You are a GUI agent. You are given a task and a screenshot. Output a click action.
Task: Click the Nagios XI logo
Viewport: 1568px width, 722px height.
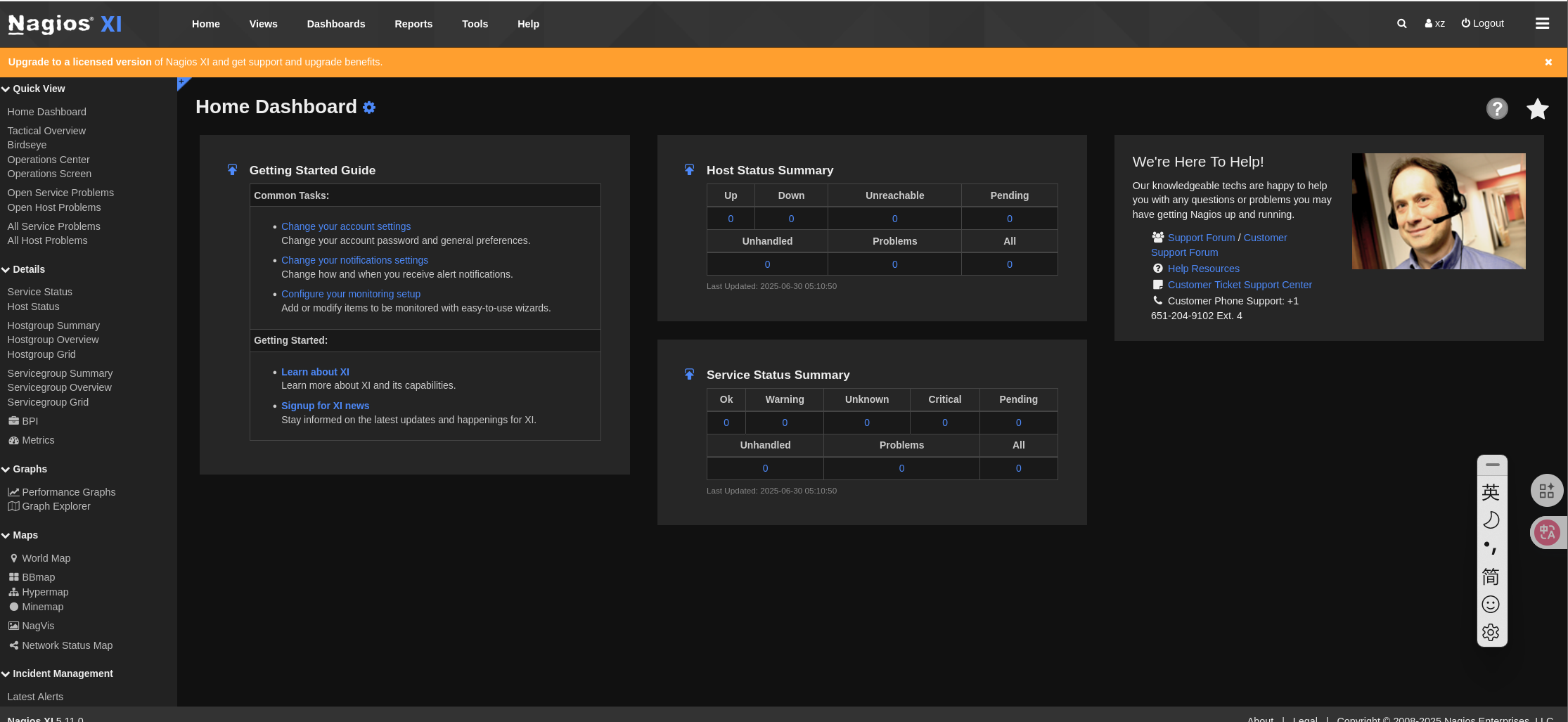tap(65, 24)
